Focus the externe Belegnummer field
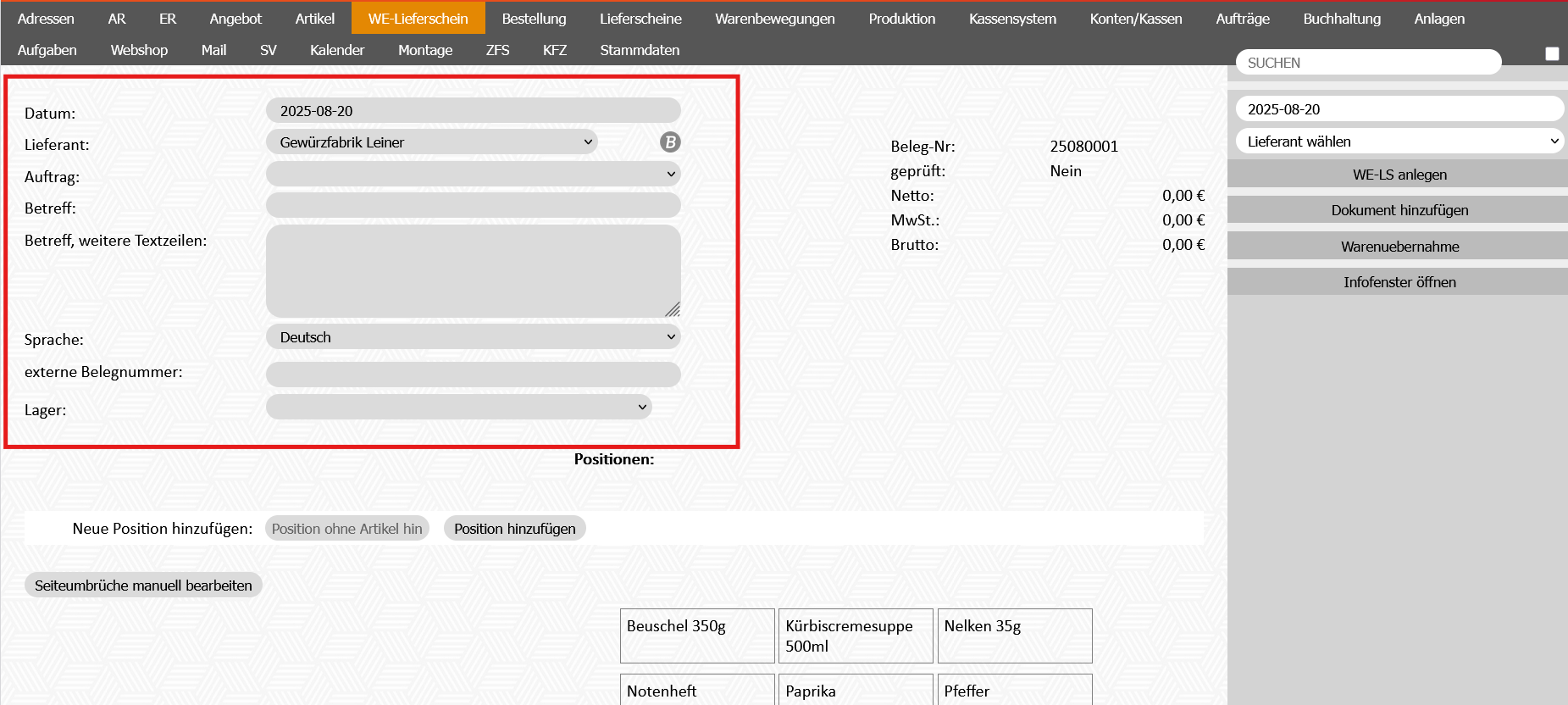Image resolution: width=1568 pixels, height=705 pixels. tap(474, 375)
